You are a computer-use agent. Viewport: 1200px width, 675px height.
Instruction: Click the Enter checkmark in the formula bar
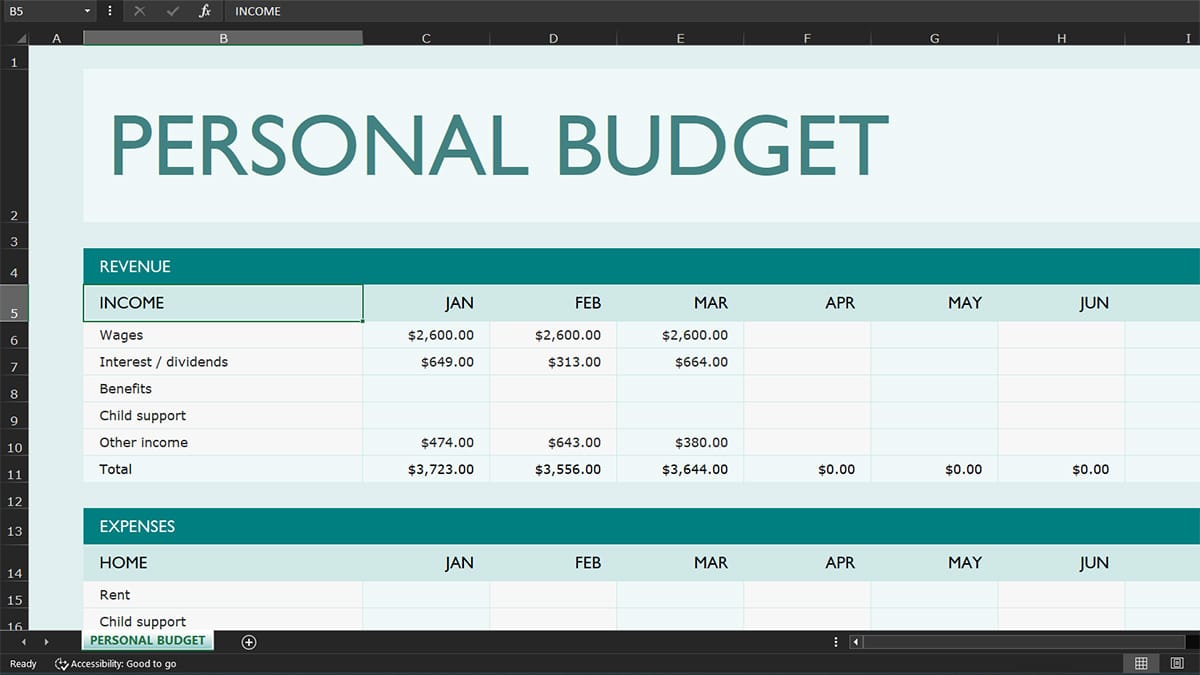coord(170,11)
